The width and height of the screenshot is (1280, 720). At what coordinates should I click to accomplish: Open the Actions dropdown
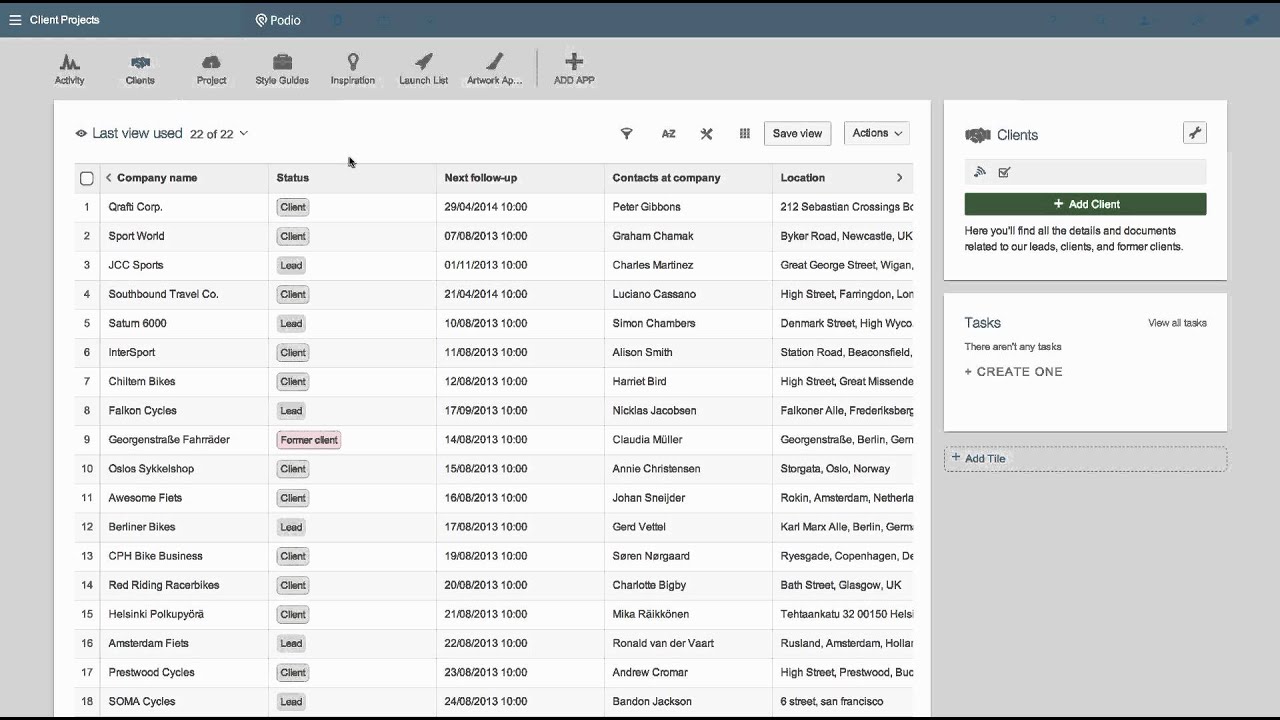[x=876, y=133]
